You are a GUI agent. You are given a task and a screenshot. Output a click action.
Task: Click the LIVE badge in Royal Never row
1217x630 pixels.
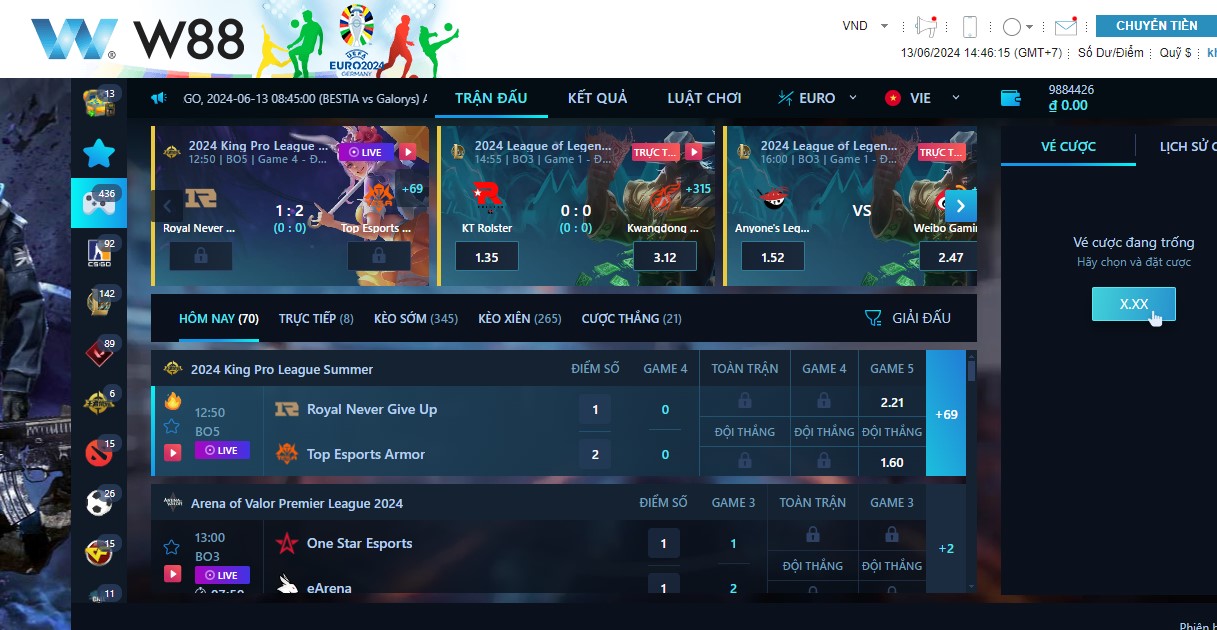pos(222,450)
